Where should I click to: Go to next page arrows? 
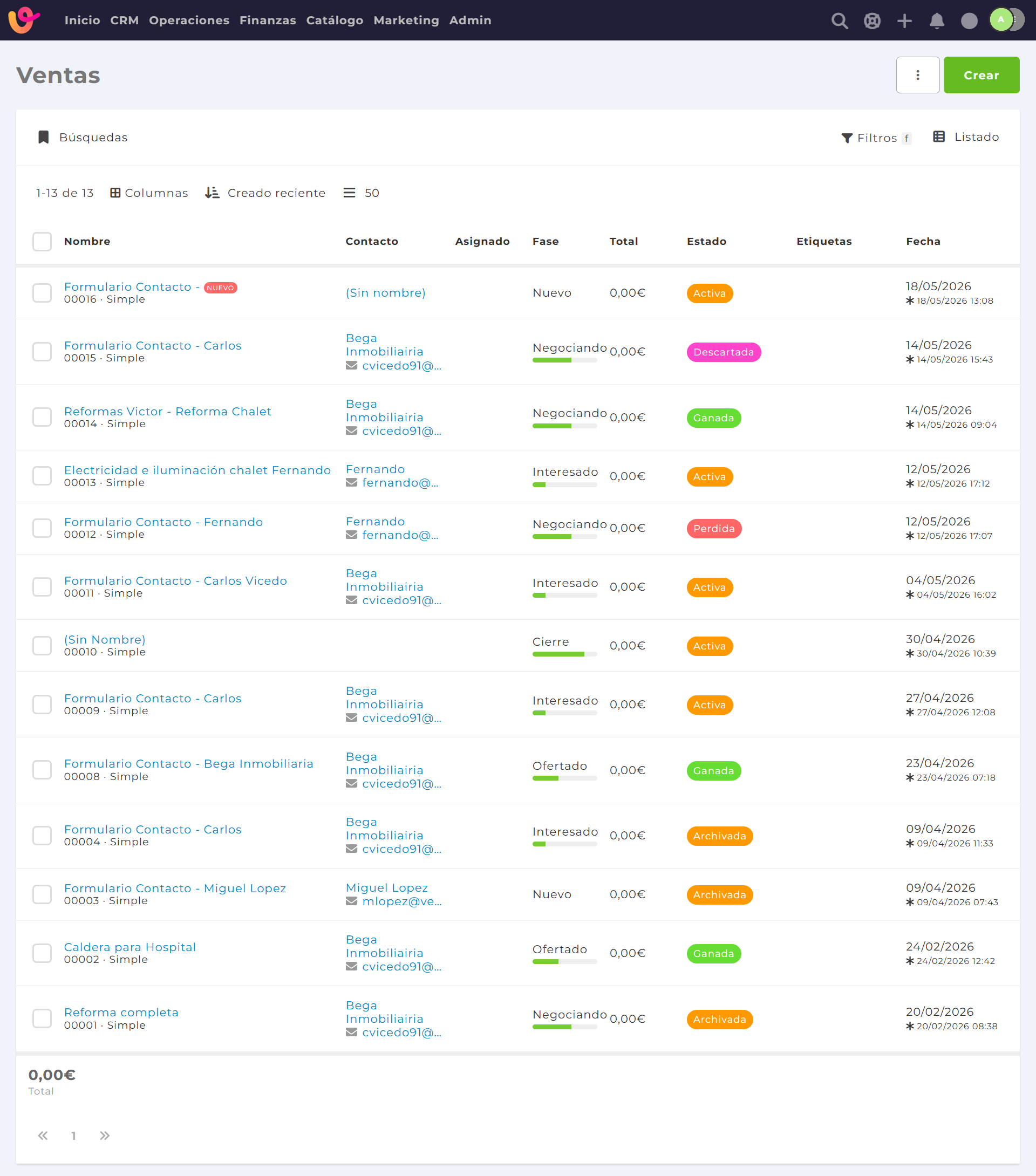104,1135
